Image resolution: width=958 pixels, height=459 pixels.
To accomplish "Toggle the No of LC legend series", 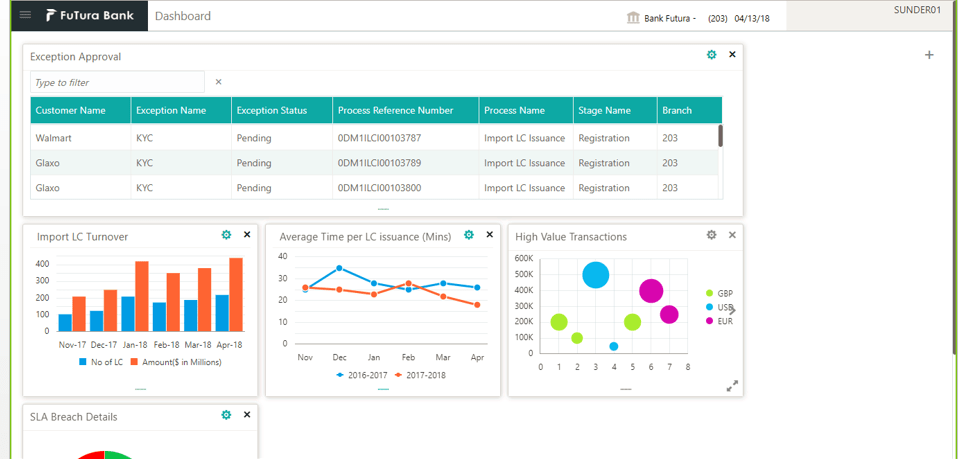I will pos(101,362).
